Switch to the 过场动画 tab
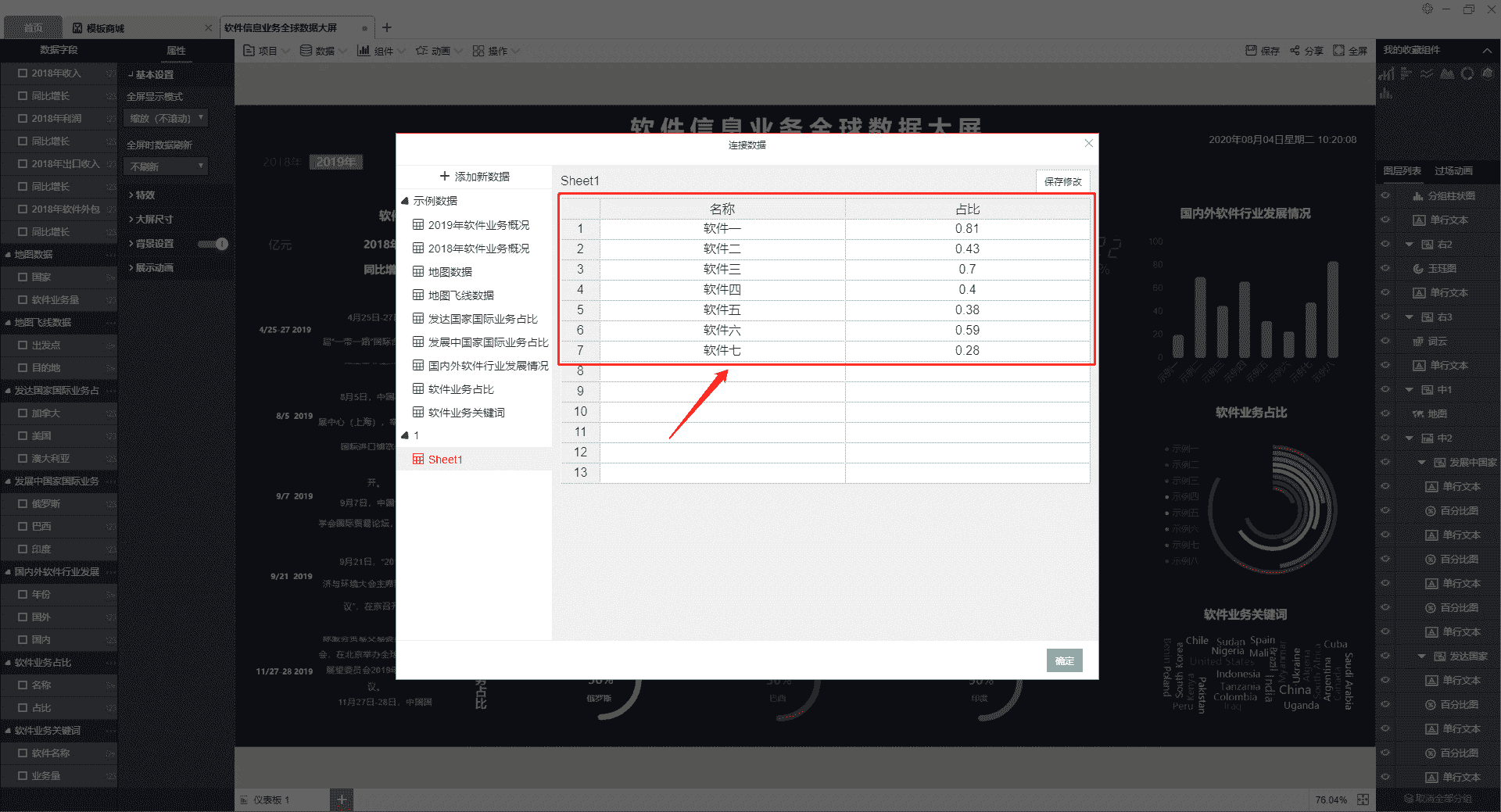The height and width of the screenshot is (812, 1501). tap(1453, 170)
